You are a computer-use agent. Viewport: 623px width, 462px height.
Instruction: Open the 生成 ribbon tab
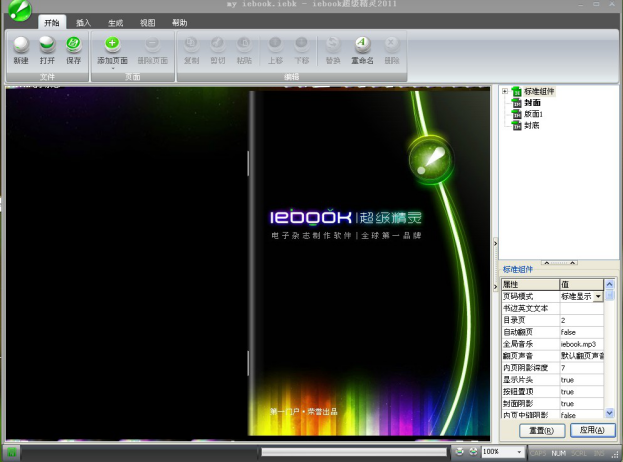click(115, 21)
